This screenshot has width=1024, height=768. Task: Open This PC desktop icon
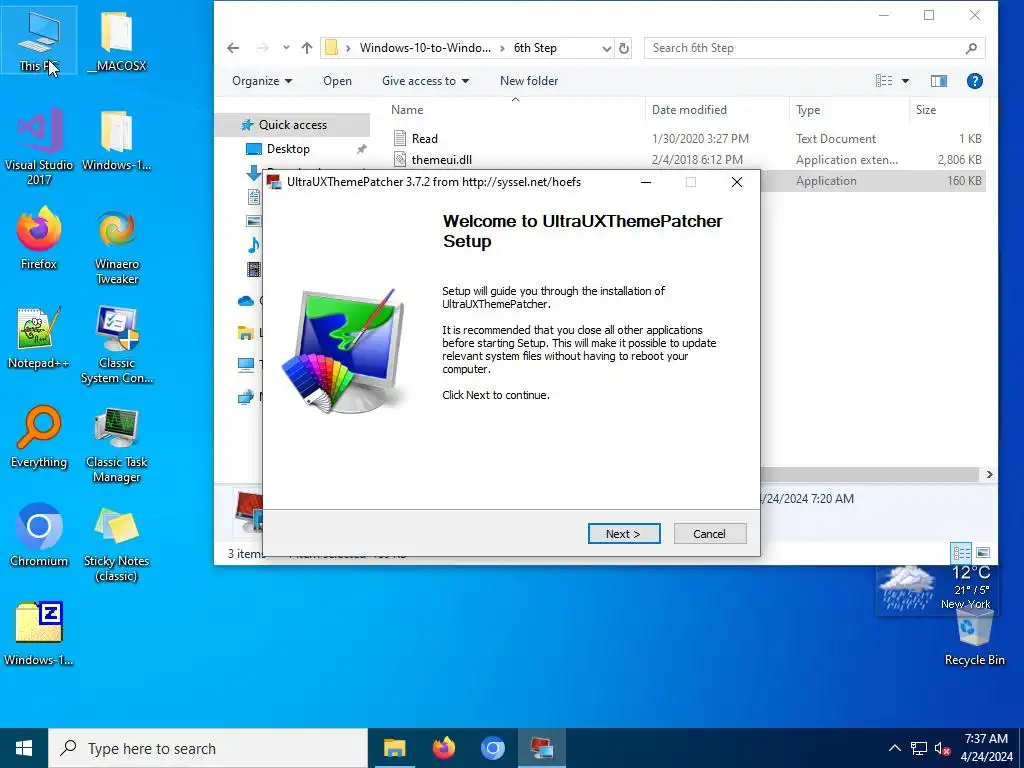tap(39, 40)
